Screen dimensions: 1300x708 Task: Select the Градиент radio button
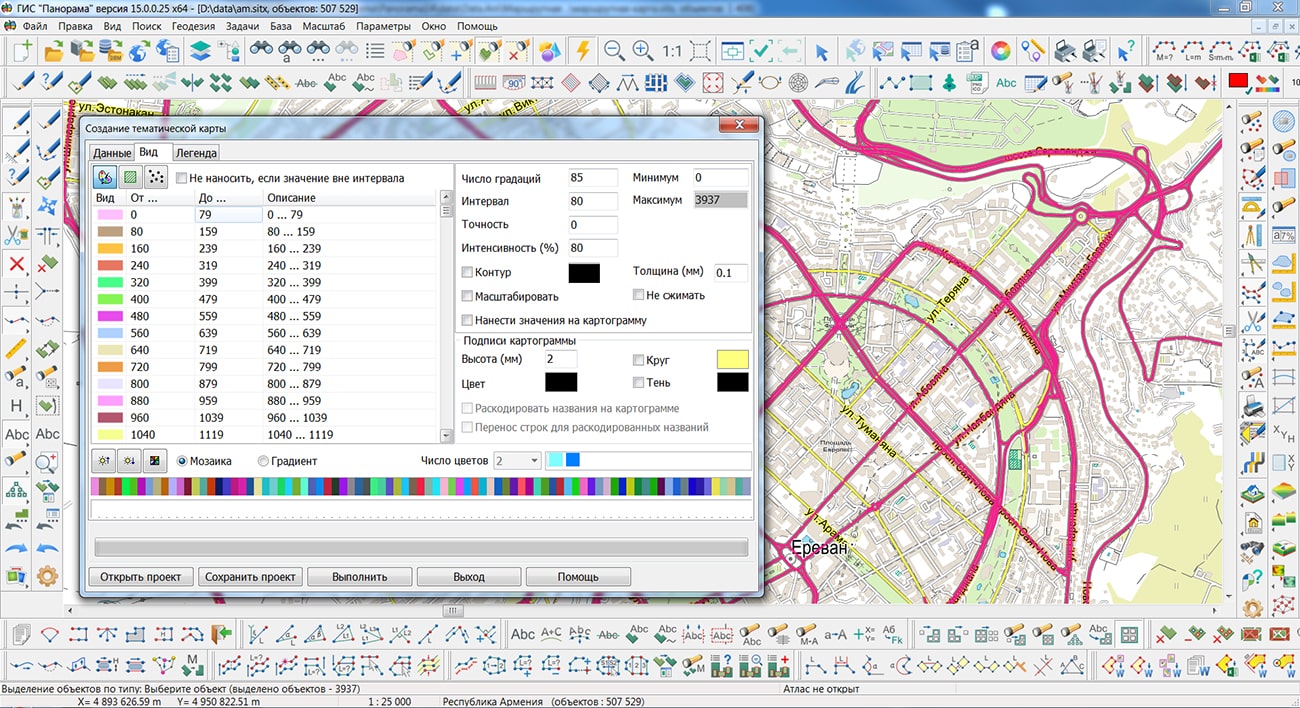pos(264,461)
